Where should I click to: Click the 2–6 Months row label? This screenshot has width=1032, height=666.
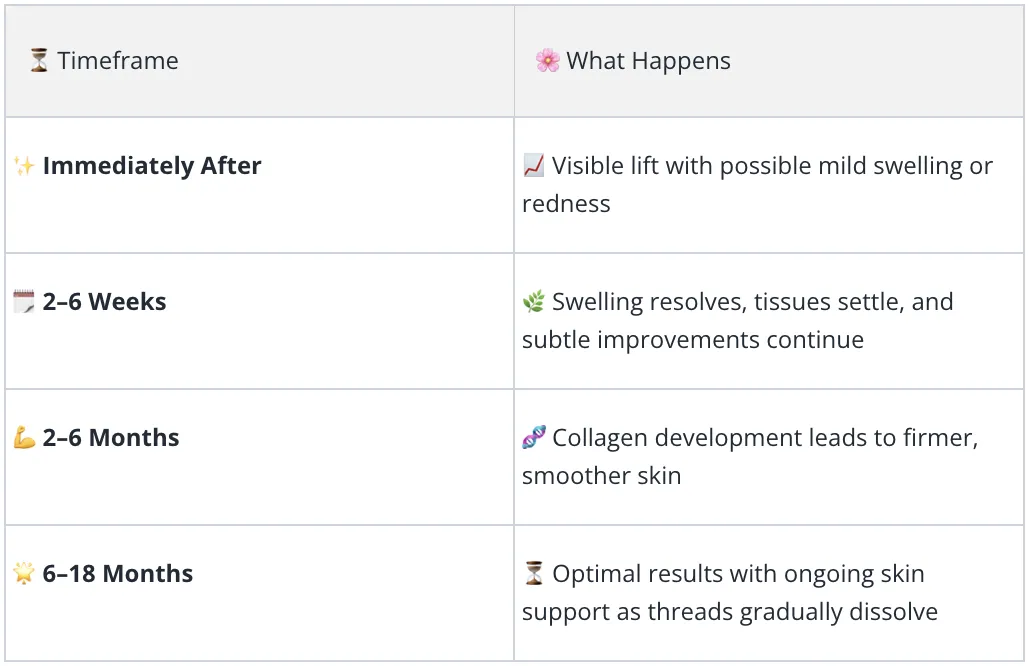pos(111,438)
